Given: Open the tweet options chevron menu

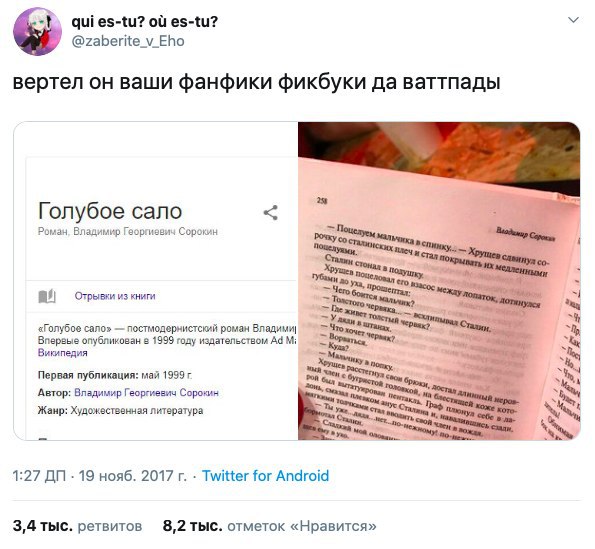Looking at the screenshot, I should [x=573, y=20].
